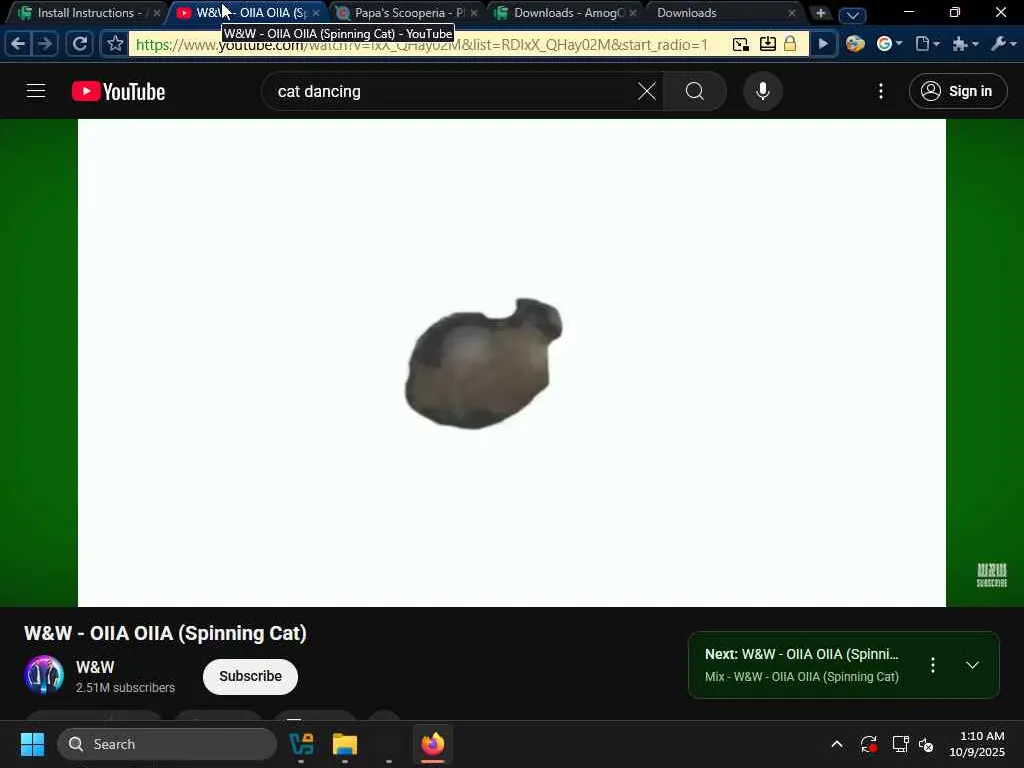Open the list all tabs chevron
The width and height of the screenshot is (1024, 768).
[x=852, y=14]
